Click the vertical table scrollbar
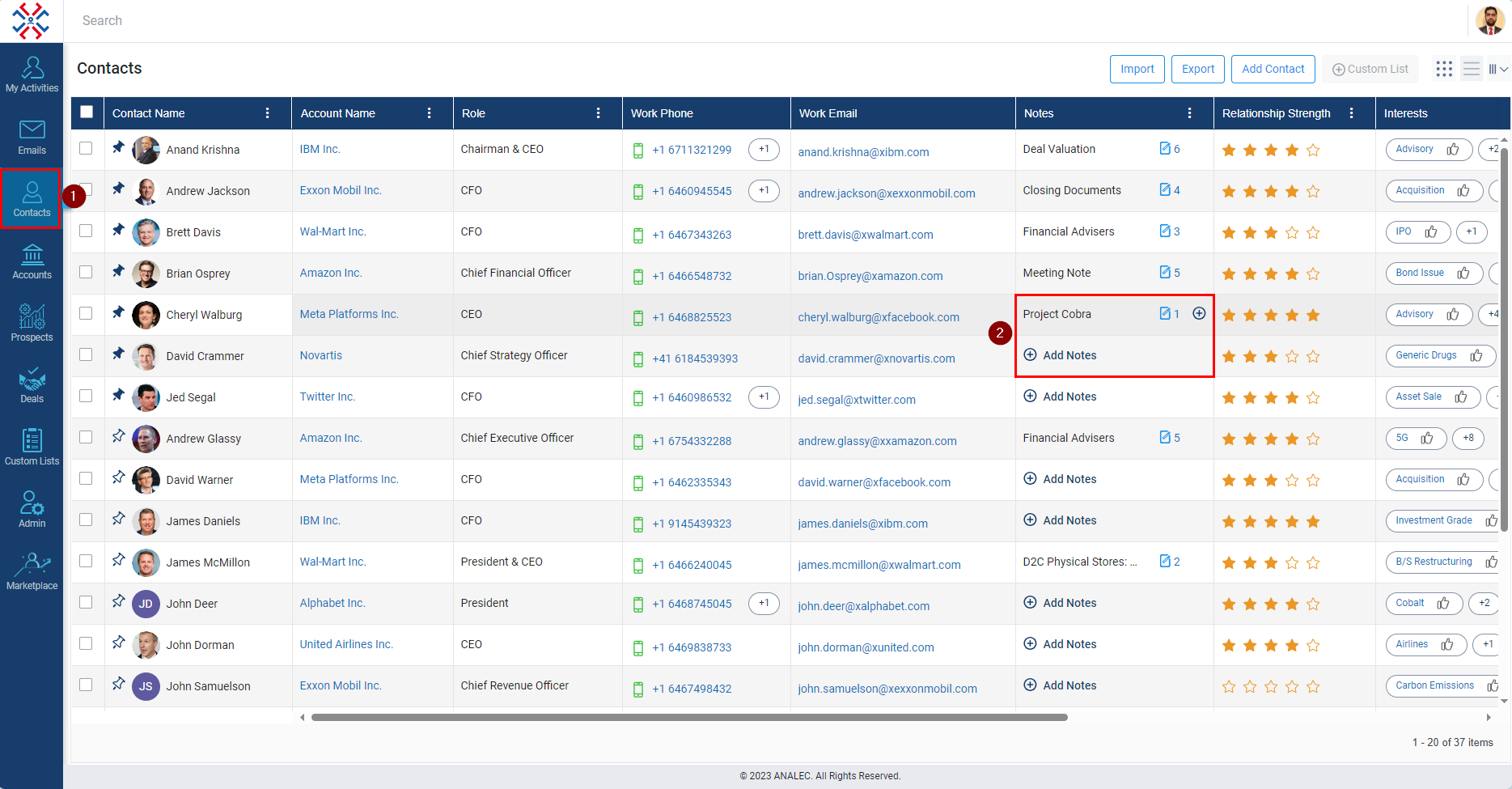 pyautogui.click(x=1505, y=340)
